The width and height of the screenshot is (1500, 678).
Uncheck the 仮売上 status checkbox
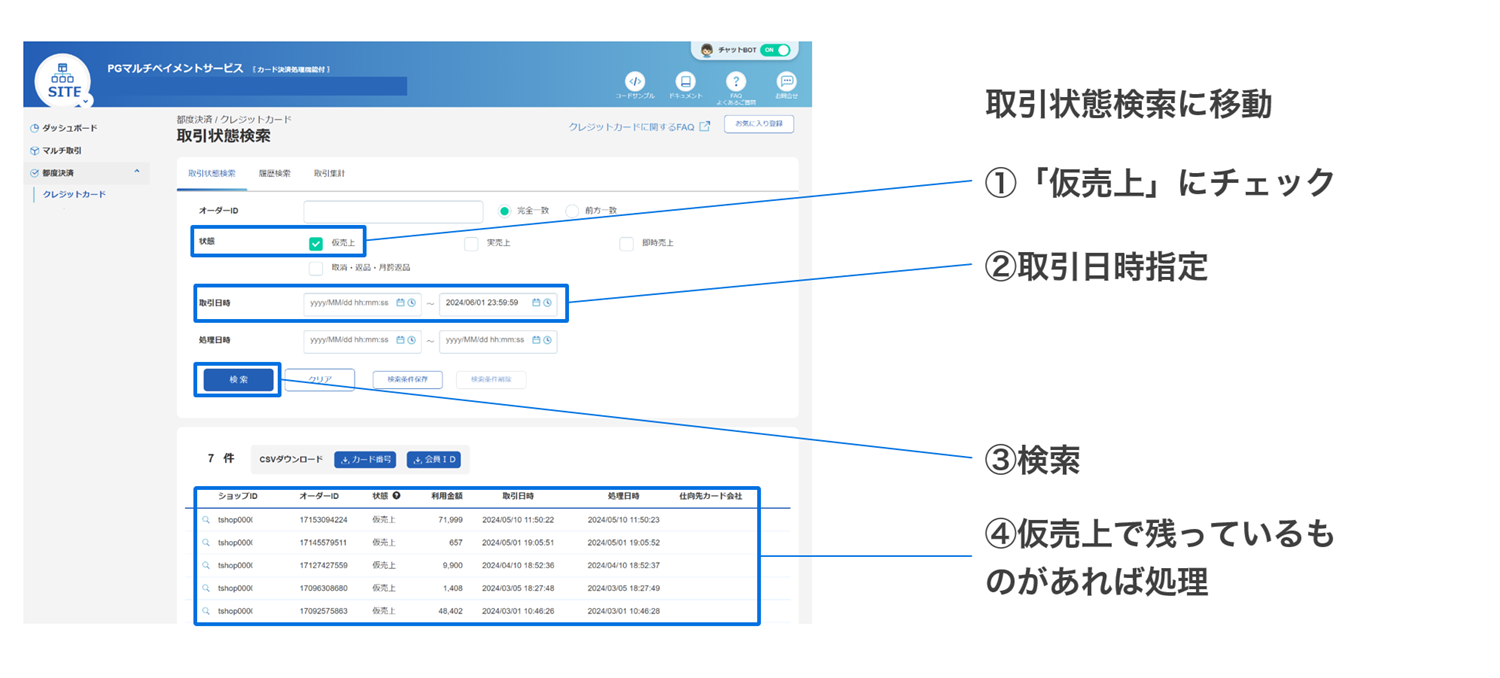[x=316, y=243]
